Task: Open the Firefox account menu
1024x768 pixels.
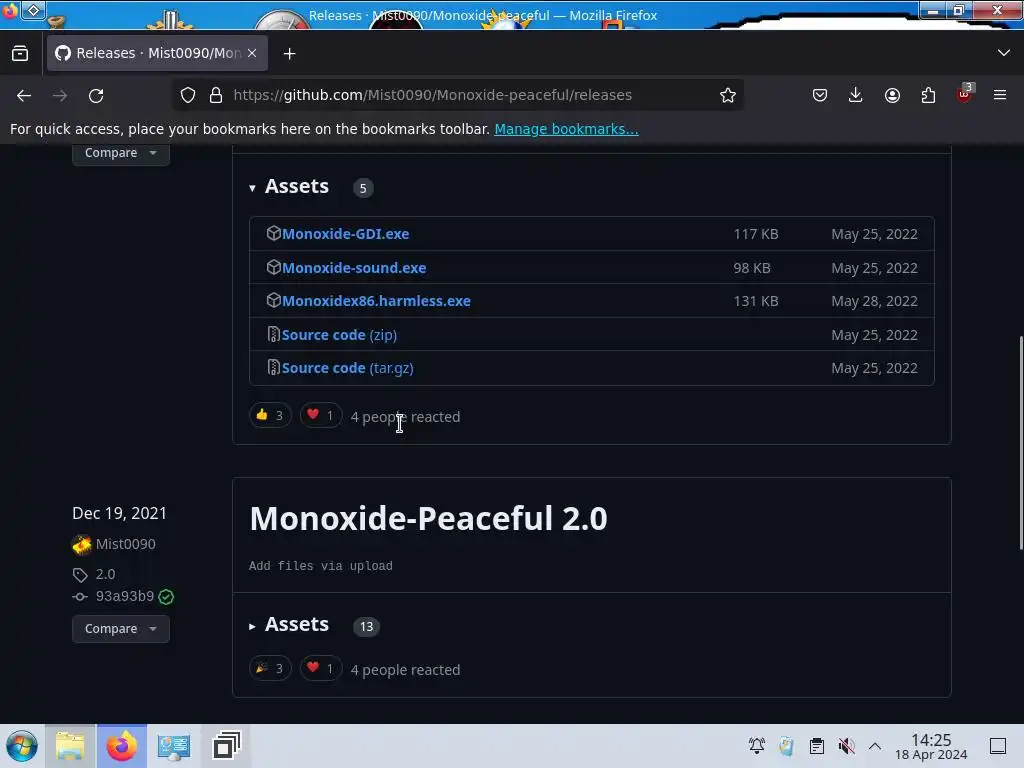Action: (x=892, y=95)
